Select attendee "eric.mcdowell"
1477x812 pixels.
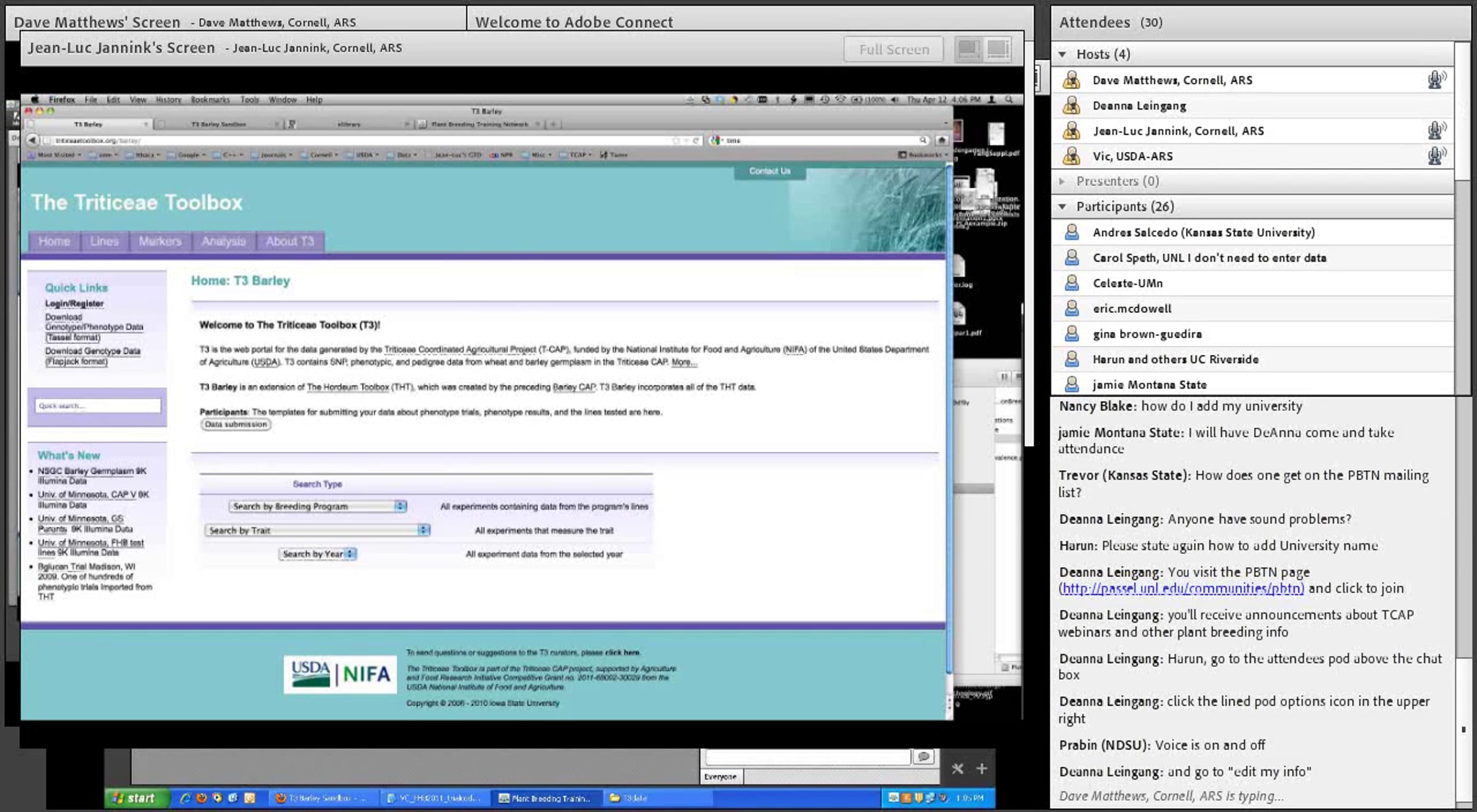(1253, 308)
